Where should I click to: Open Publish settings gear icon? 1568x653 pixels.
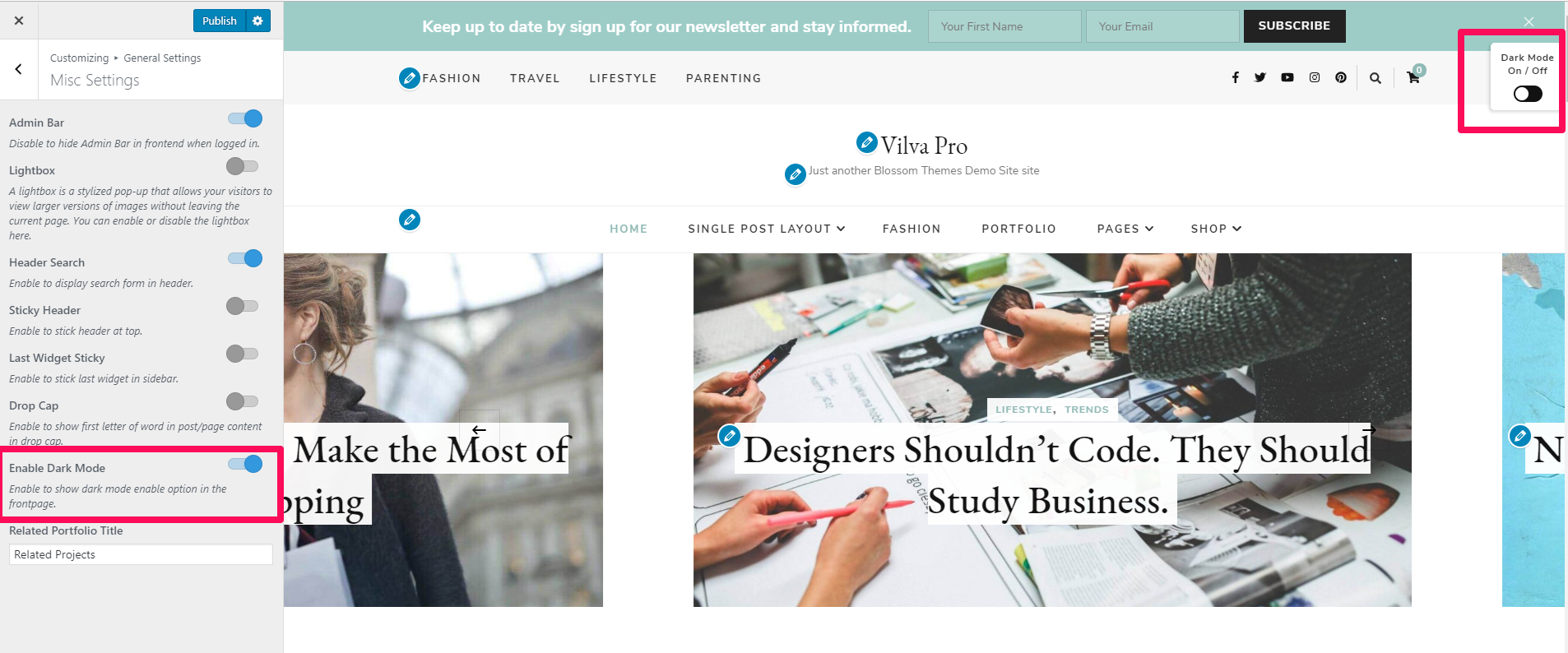[x=258, y=21]
